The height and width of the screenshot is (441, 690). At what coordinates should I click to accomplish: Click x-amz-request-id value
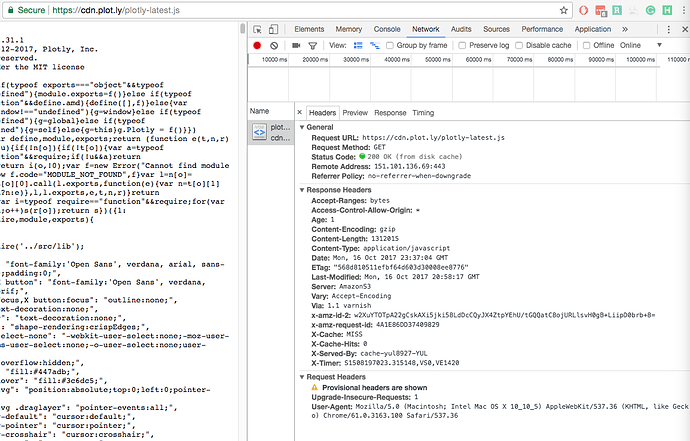coord(407,325)
